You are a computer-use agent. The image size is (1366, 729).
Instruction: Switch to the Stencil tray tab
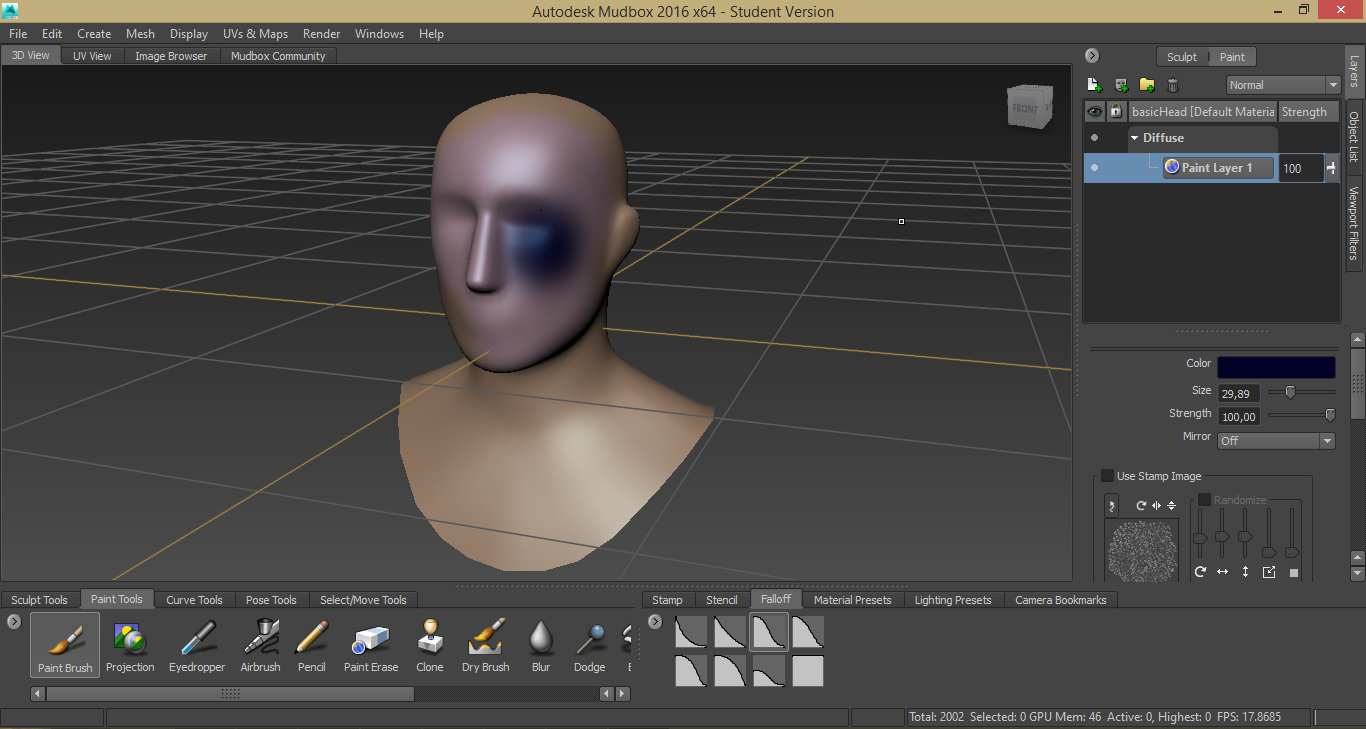click(721, 600)
